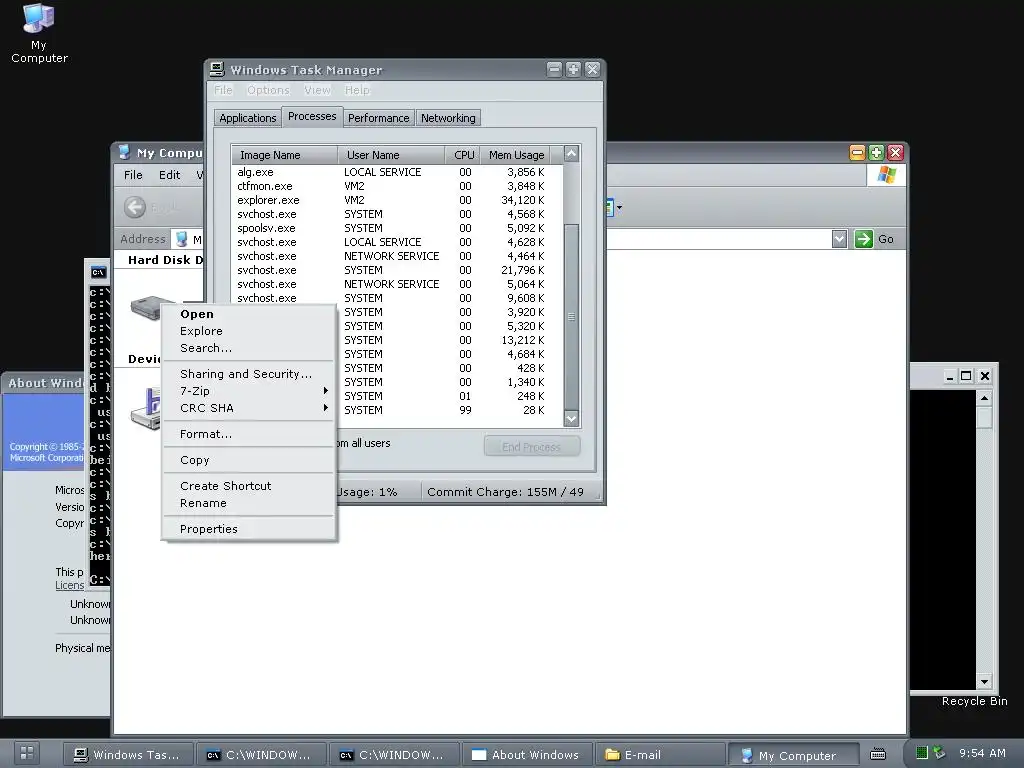
Task: Choose Format... from the context menu
Action: pos(249,434)
